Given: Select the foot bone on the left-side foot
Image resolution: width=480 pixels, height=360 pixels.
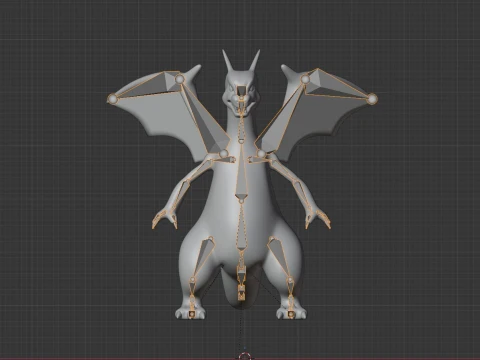Looking at the screenshot, I should tap(192, 313).
